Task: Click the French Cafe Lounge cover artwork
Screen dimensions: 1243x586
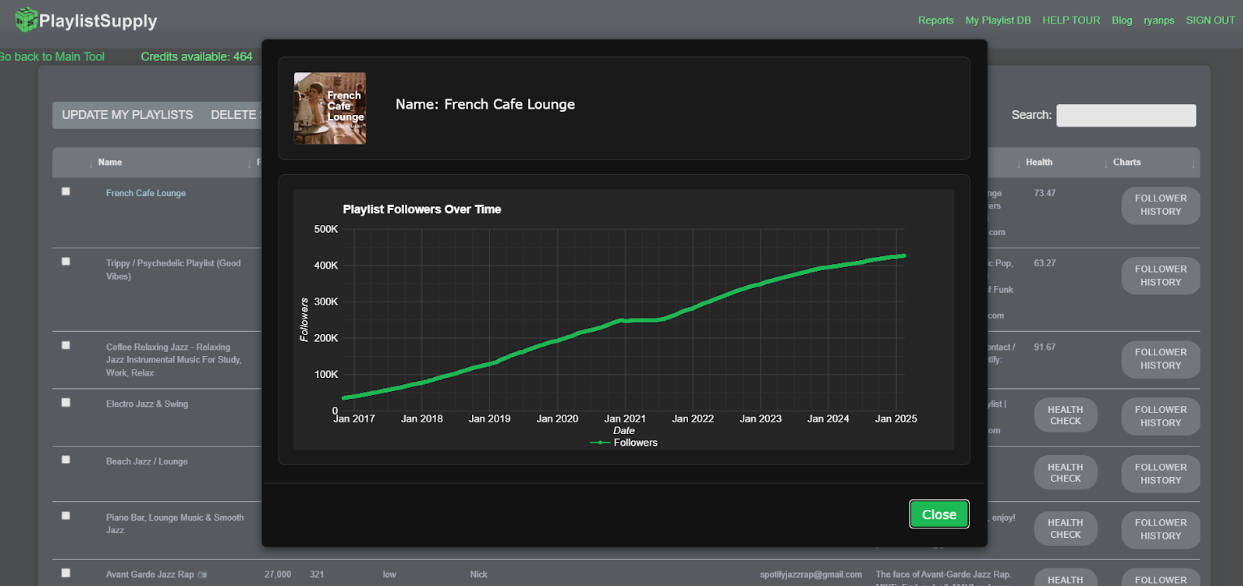Action: click(329, 108)
